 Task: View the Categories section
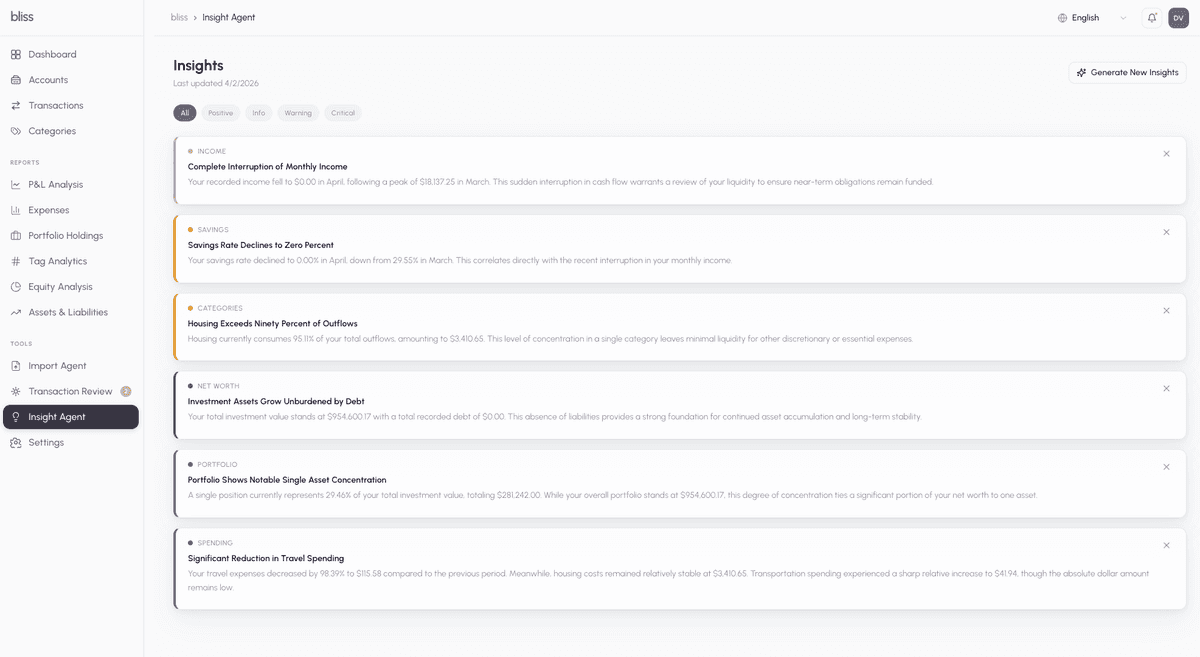[x=49, y=130]
